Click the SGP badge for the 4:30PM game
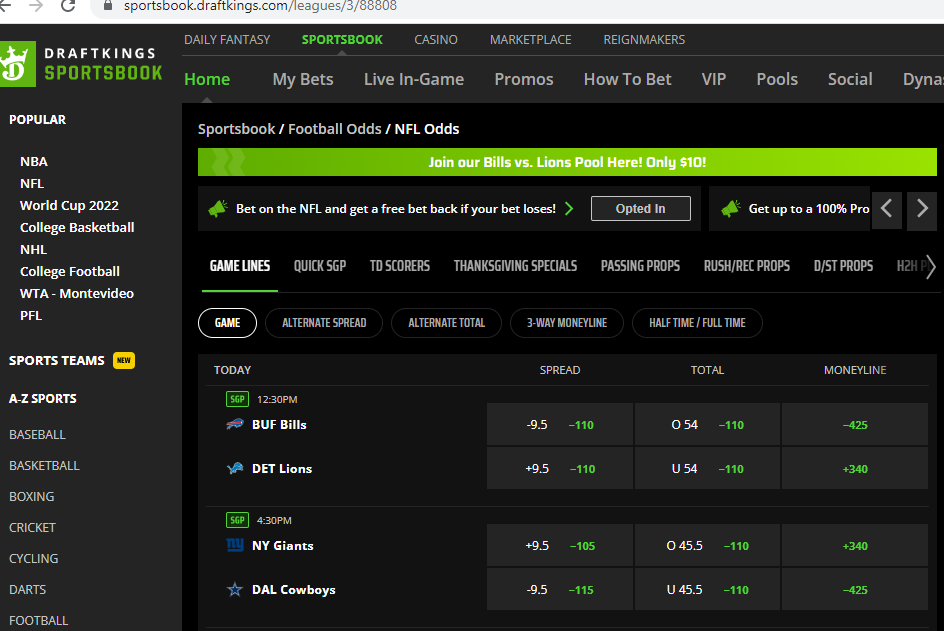Viewport: 944px width, 631px height. click(237, 520)
